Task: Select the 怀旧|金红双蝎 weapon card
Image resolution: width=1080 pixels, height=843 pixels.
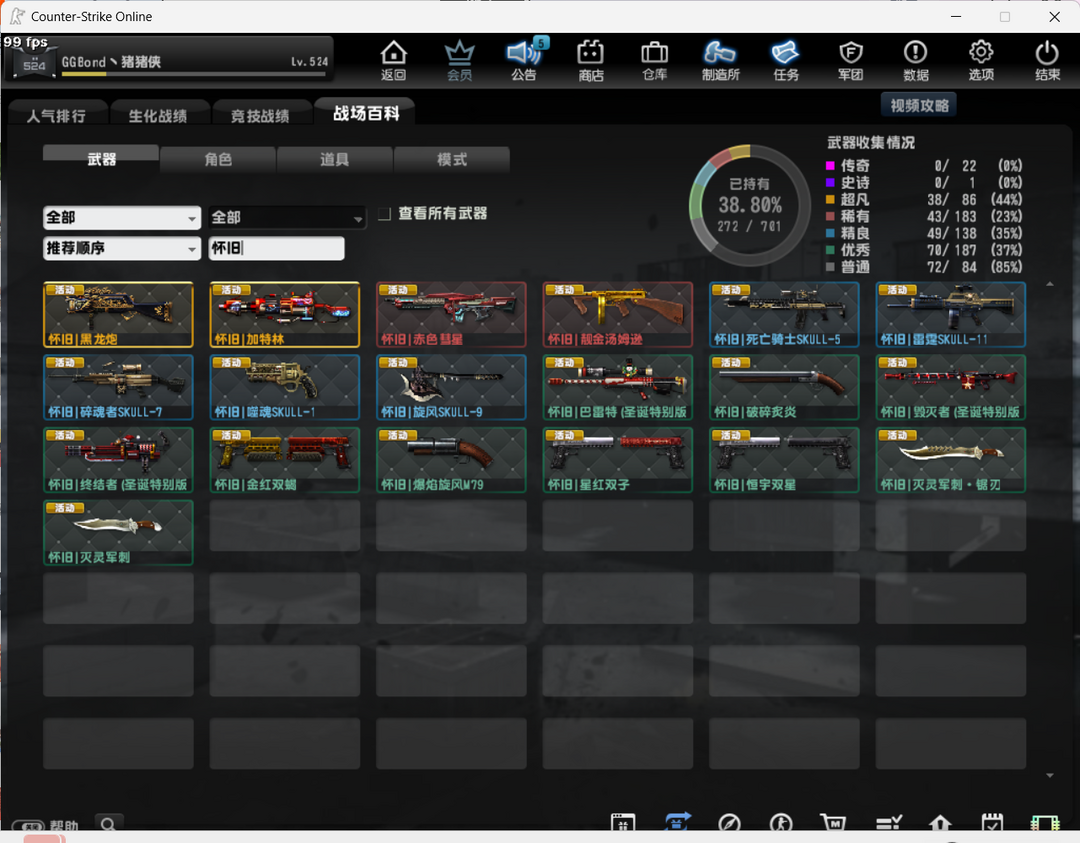Action: point(284,460)
